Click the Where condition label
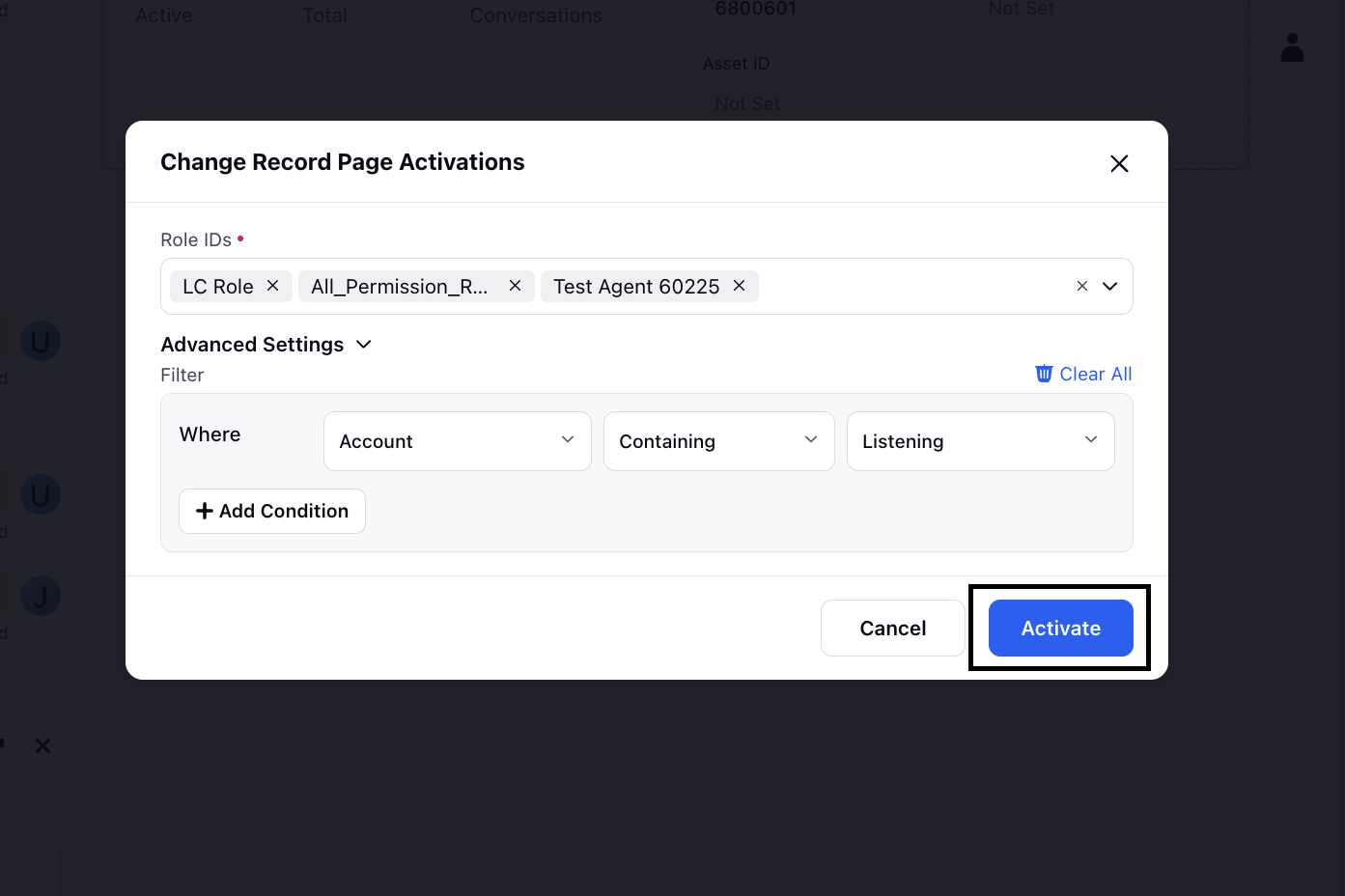The width and height of the screenshot is (1345, 896). point(210,434)
